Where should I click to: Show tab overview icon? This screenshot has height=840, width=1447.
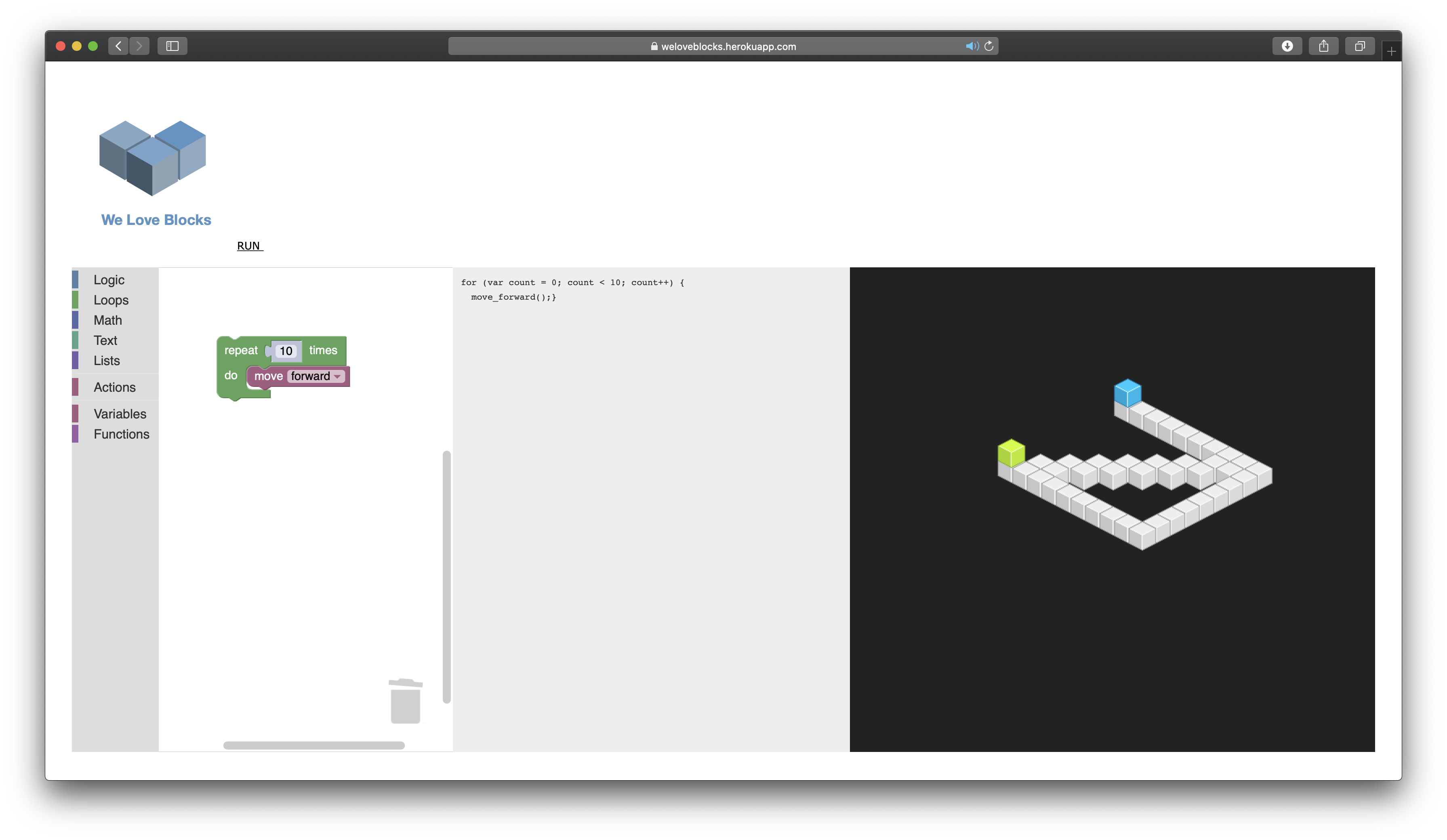1359,46
